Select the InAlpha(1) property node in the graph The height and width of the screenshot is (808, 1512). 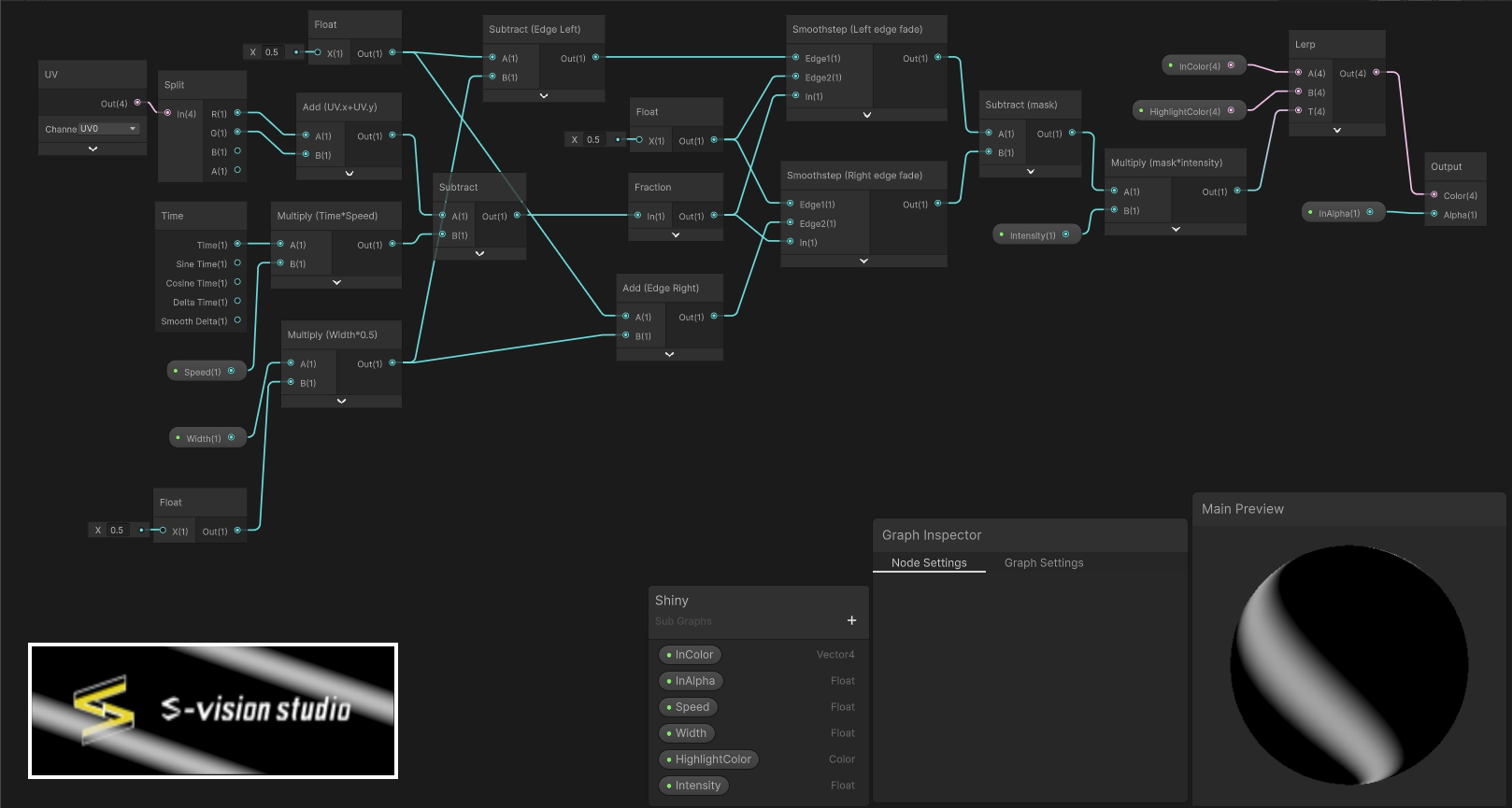[1344, 212]
